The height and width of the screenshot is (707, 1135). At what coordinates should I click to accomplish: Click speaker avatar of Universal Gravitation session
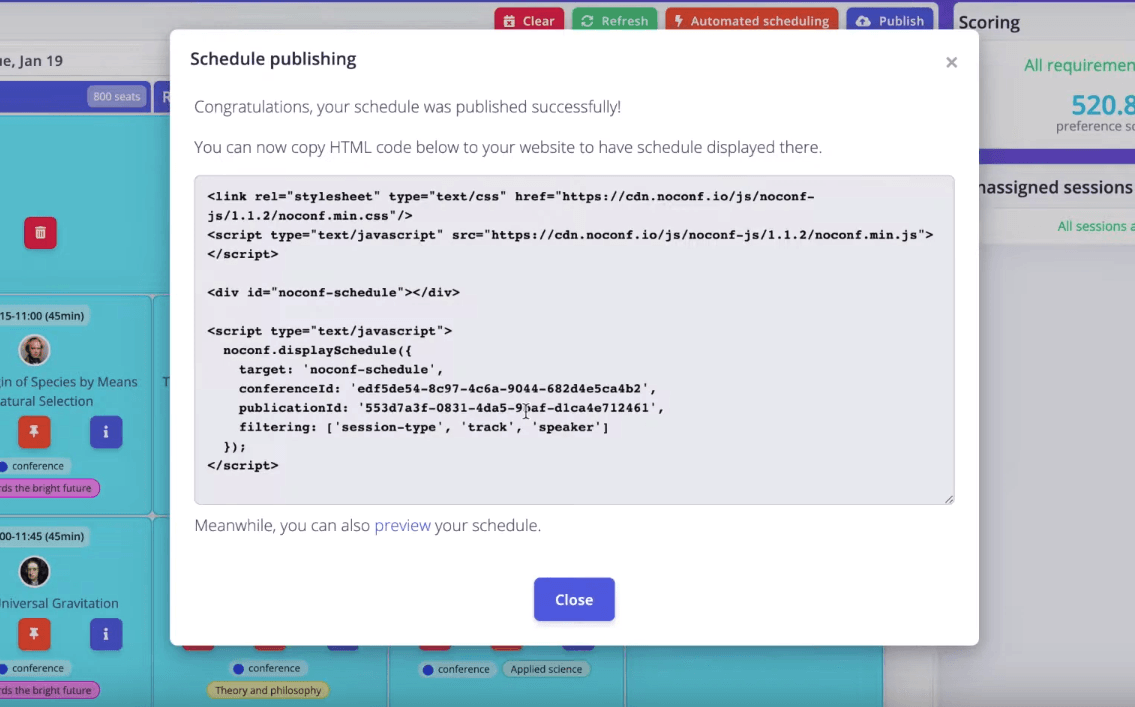click(x=34, y=572)
